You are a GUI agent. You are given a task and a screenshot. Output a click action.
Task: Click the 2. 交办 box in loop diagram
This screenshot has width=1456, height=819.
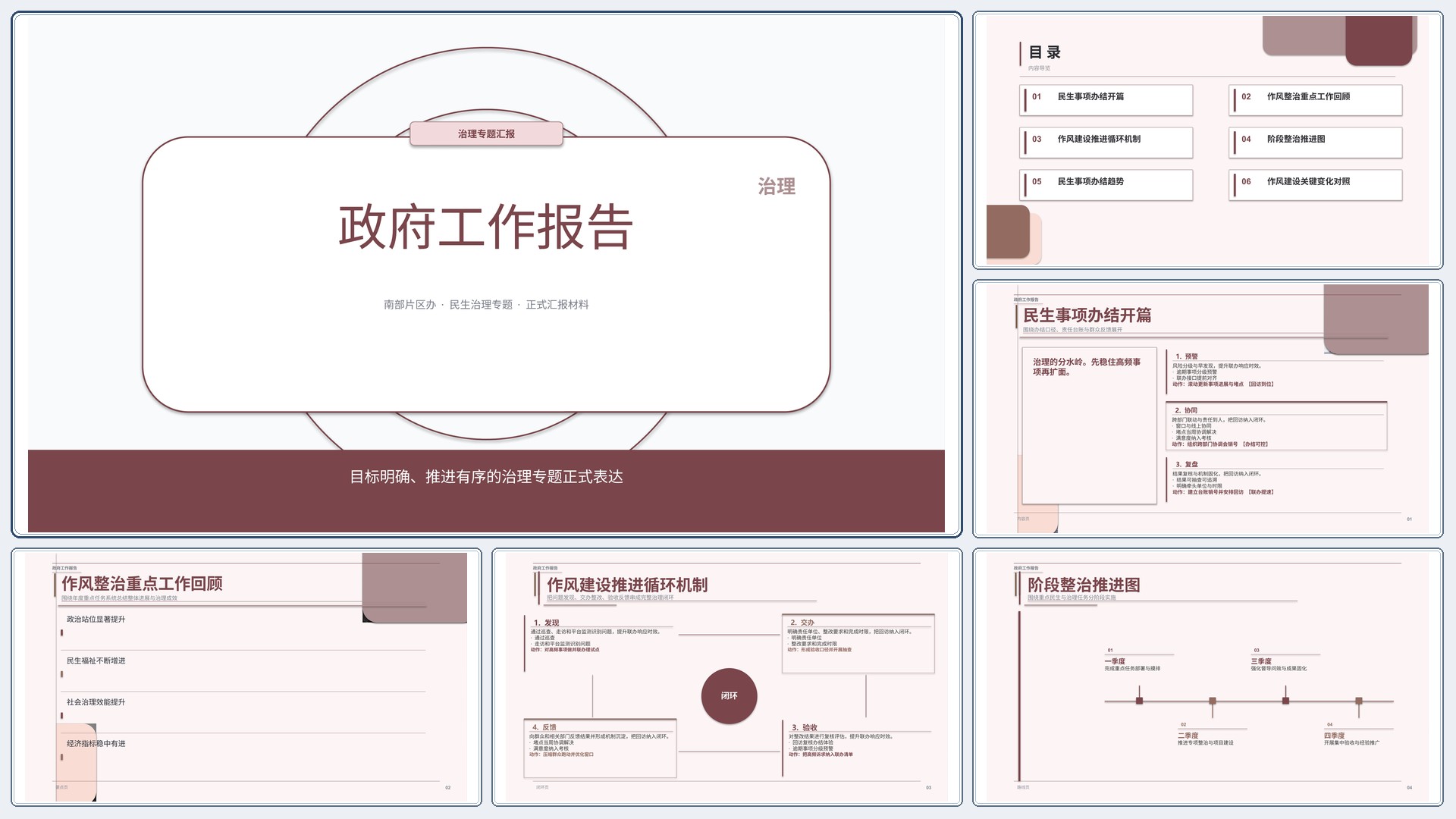[858, 643]
